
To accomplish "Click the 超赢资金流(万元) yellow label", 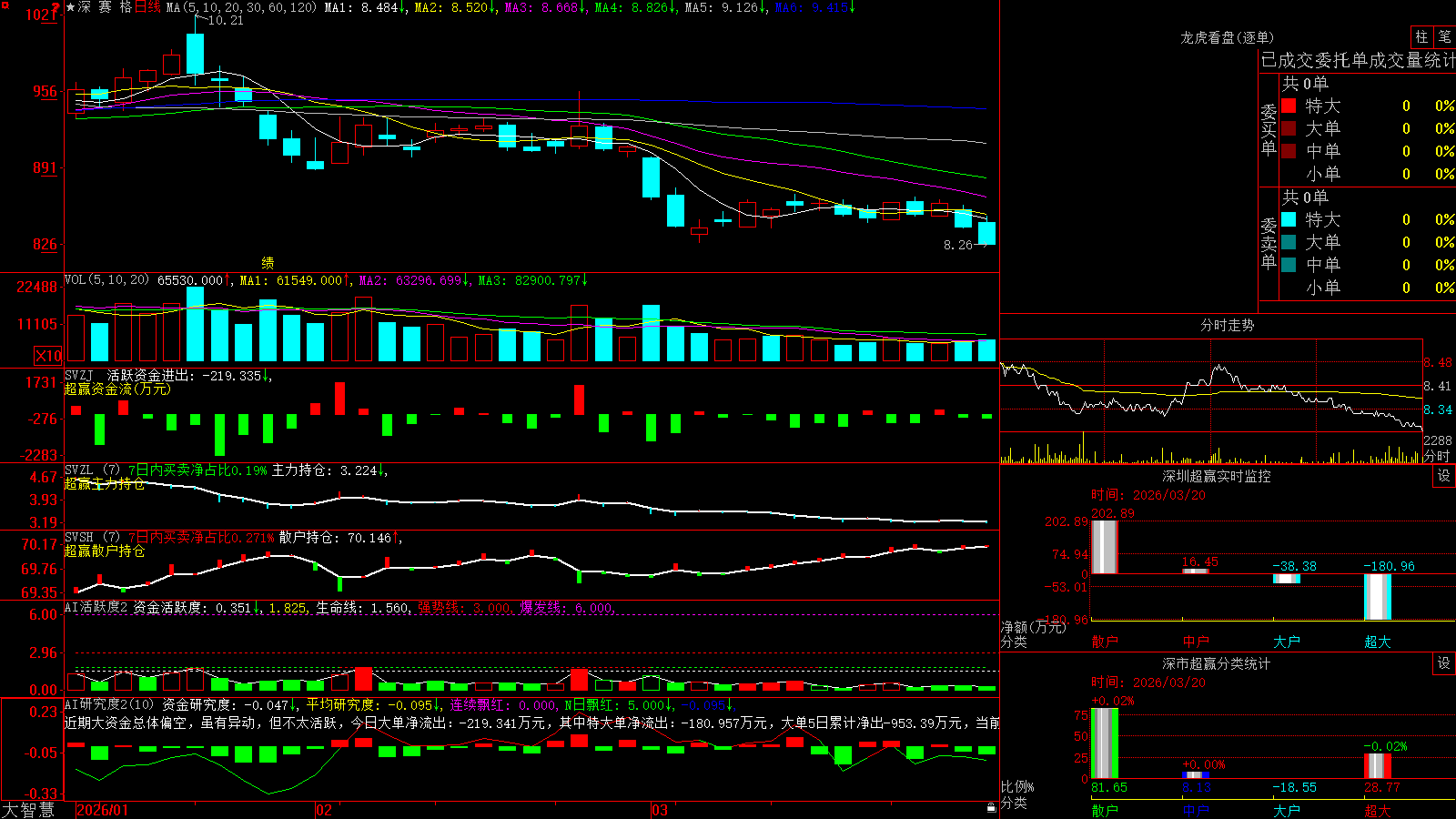I will (x=117, y=389).
